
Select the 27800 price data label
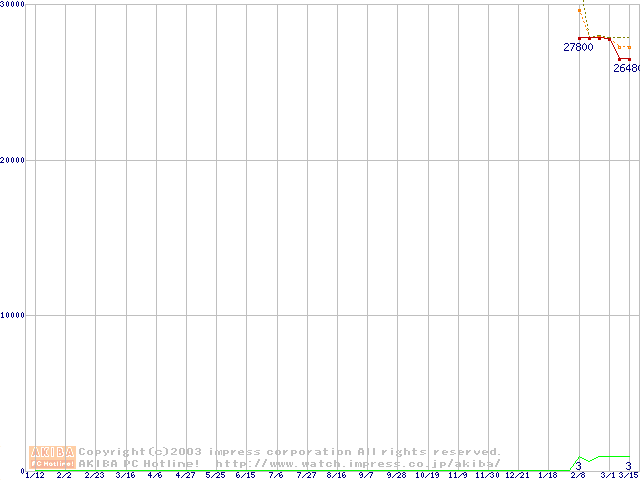tap(578, 47)
